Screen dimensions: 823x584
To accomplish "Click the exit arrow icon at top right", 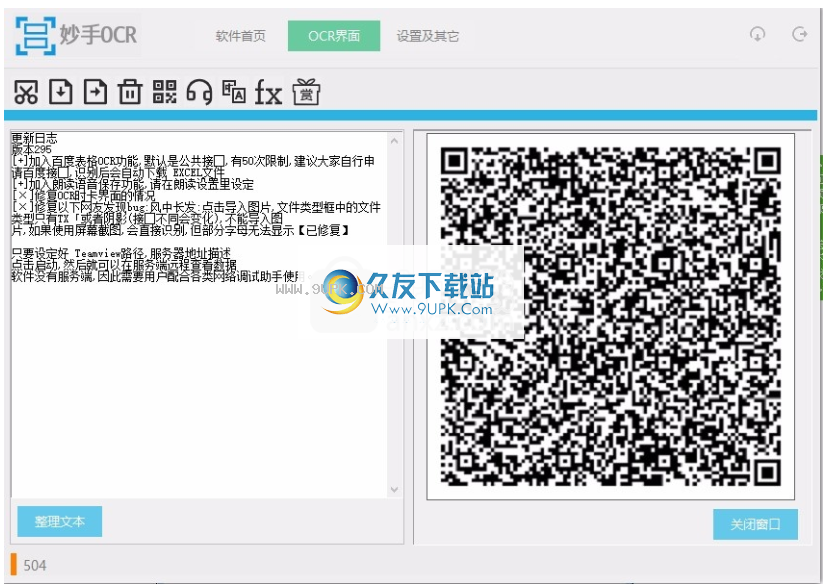I will pos(799,35).
